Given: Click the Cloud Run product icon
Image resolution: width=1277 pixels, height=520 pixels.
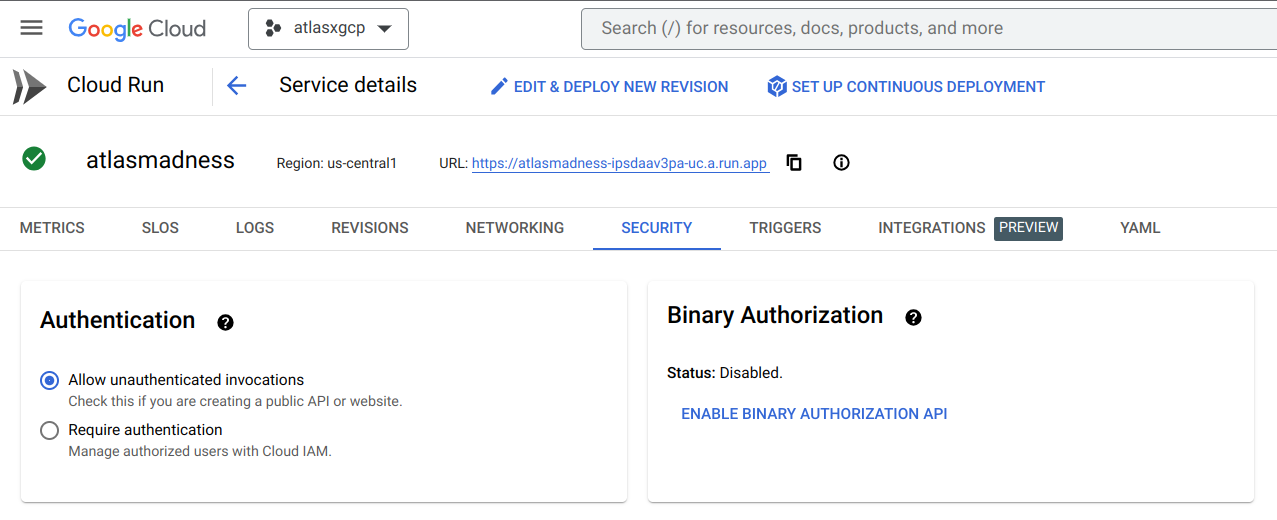Looking at the screenshot, I should coord(29,87).
